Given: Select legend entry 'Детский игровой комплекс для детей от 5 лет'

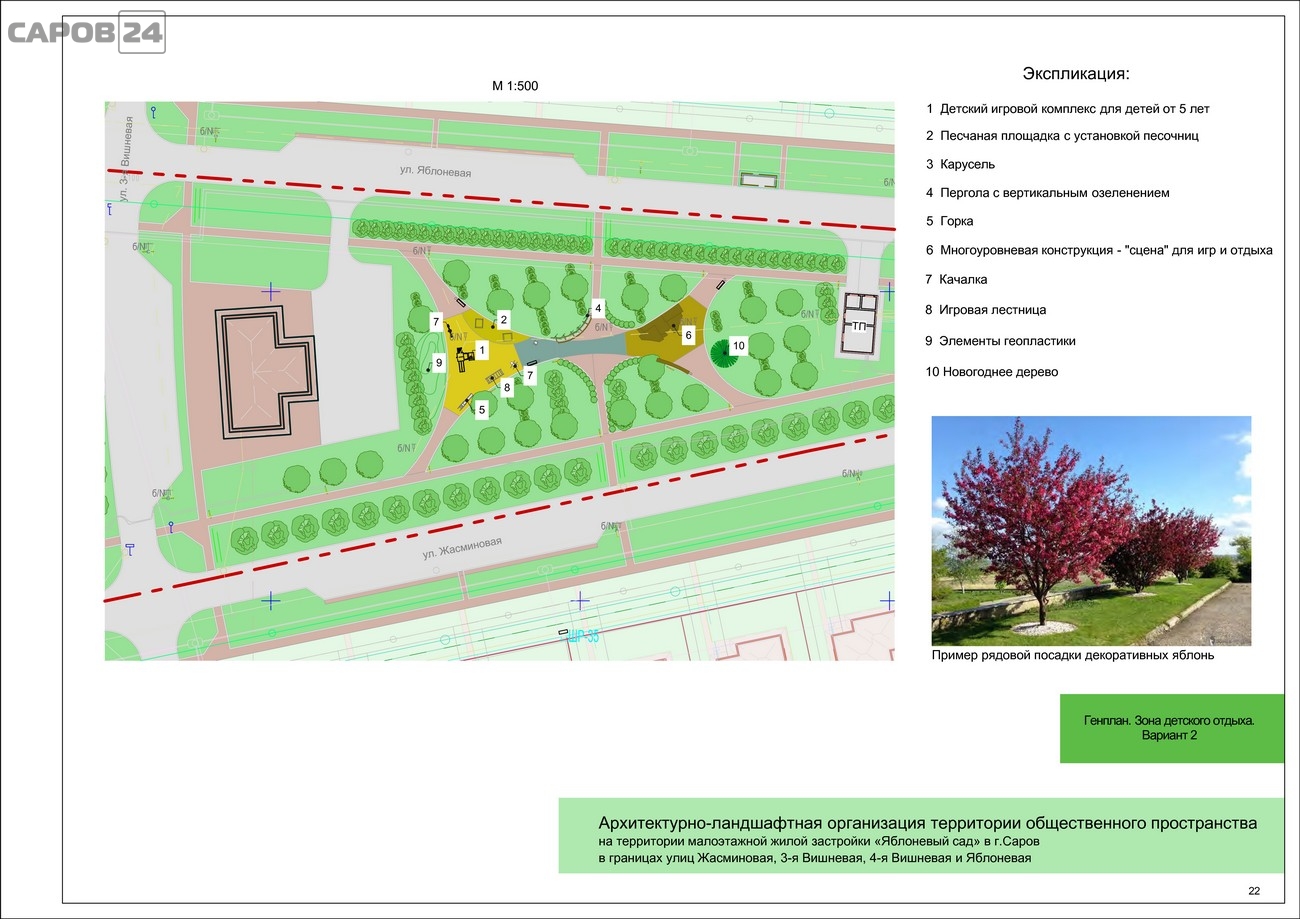Looking at the screenshot, I should point(1068,109).
